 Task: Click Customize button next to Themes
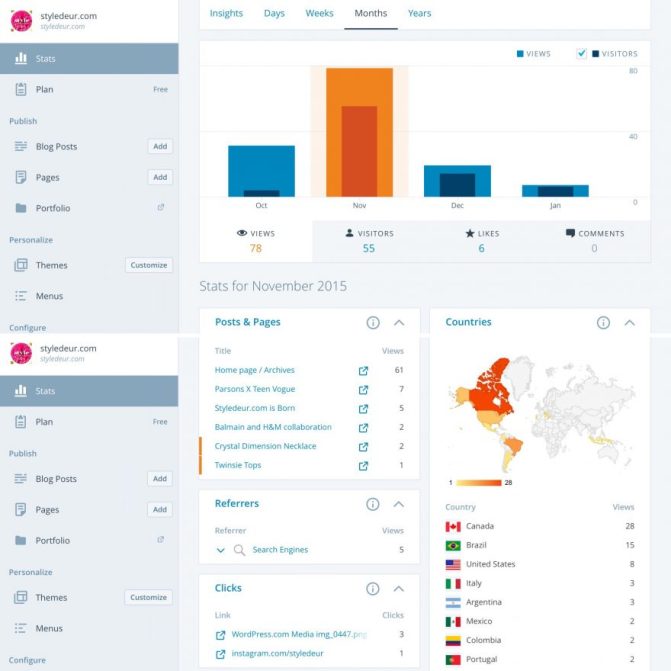click(x=148, y=265)
